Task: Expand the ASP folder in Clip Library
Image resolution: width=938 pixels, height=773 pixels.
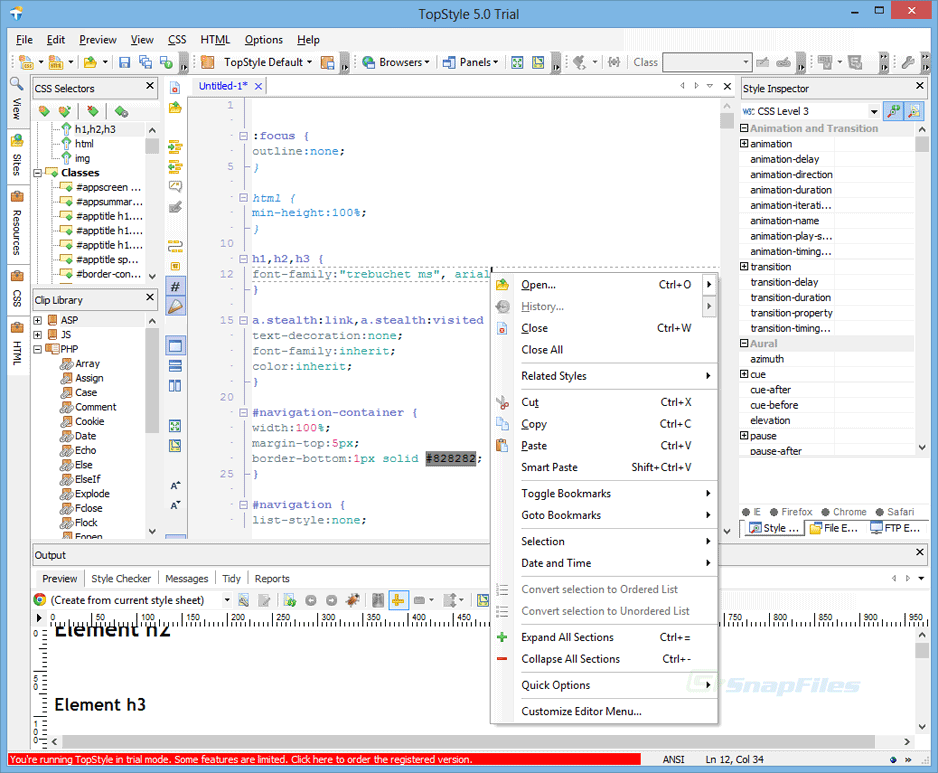Action: [x=38, y=320]
